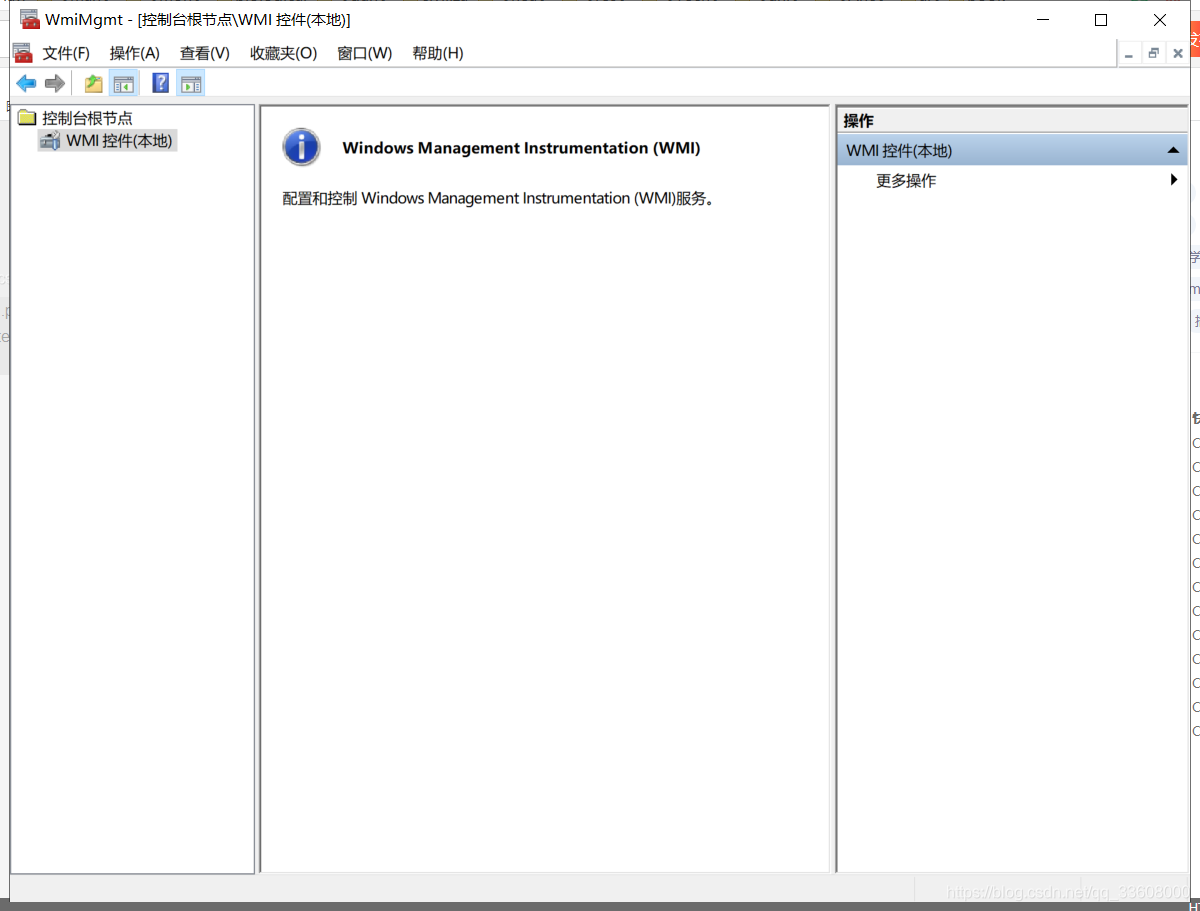Maximize the WmiMgmt main window

[x=1101, y=20]
